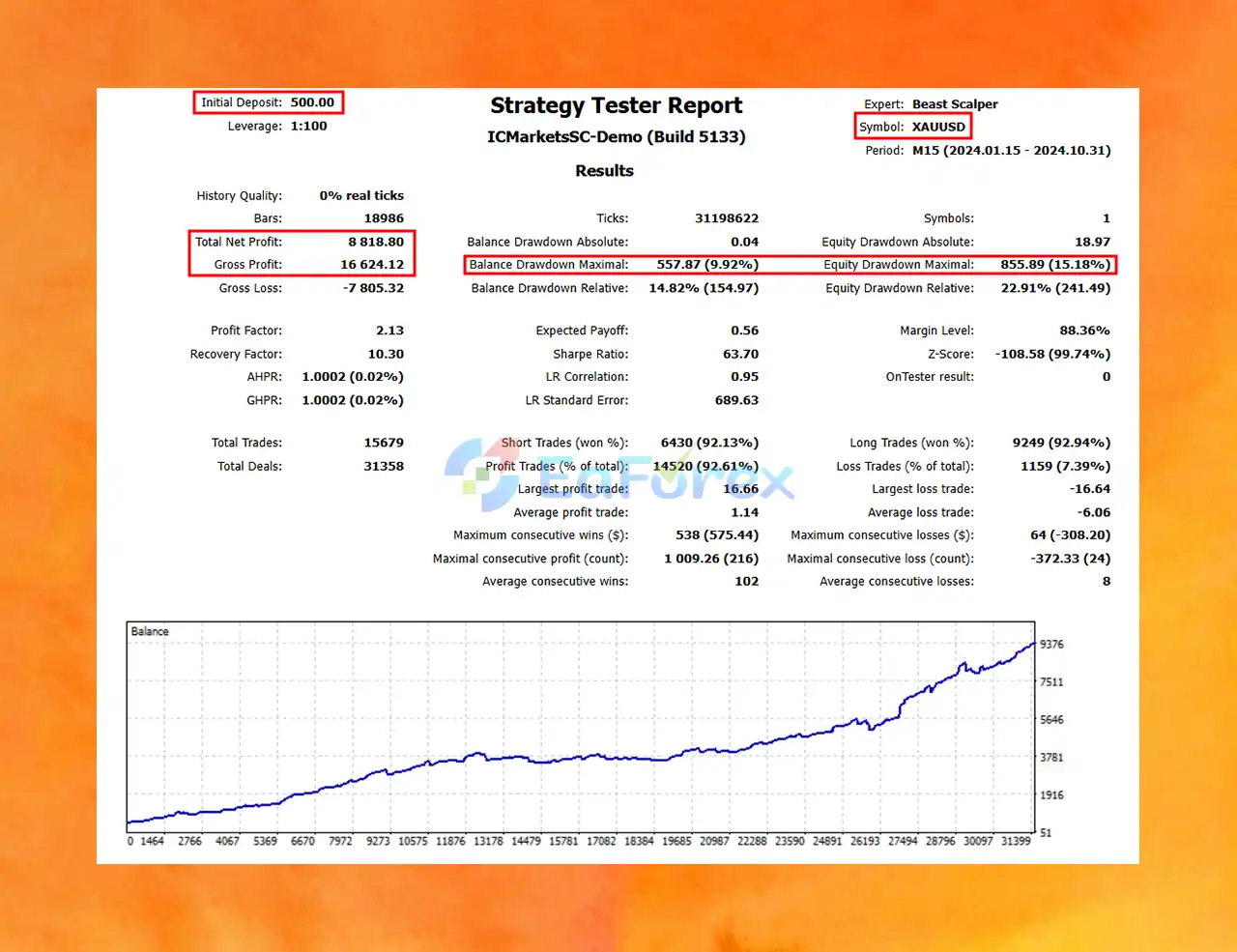Click the Results section heading
Screen dimensions: 1237x952
pyautogui.click(x=604, y=170)
